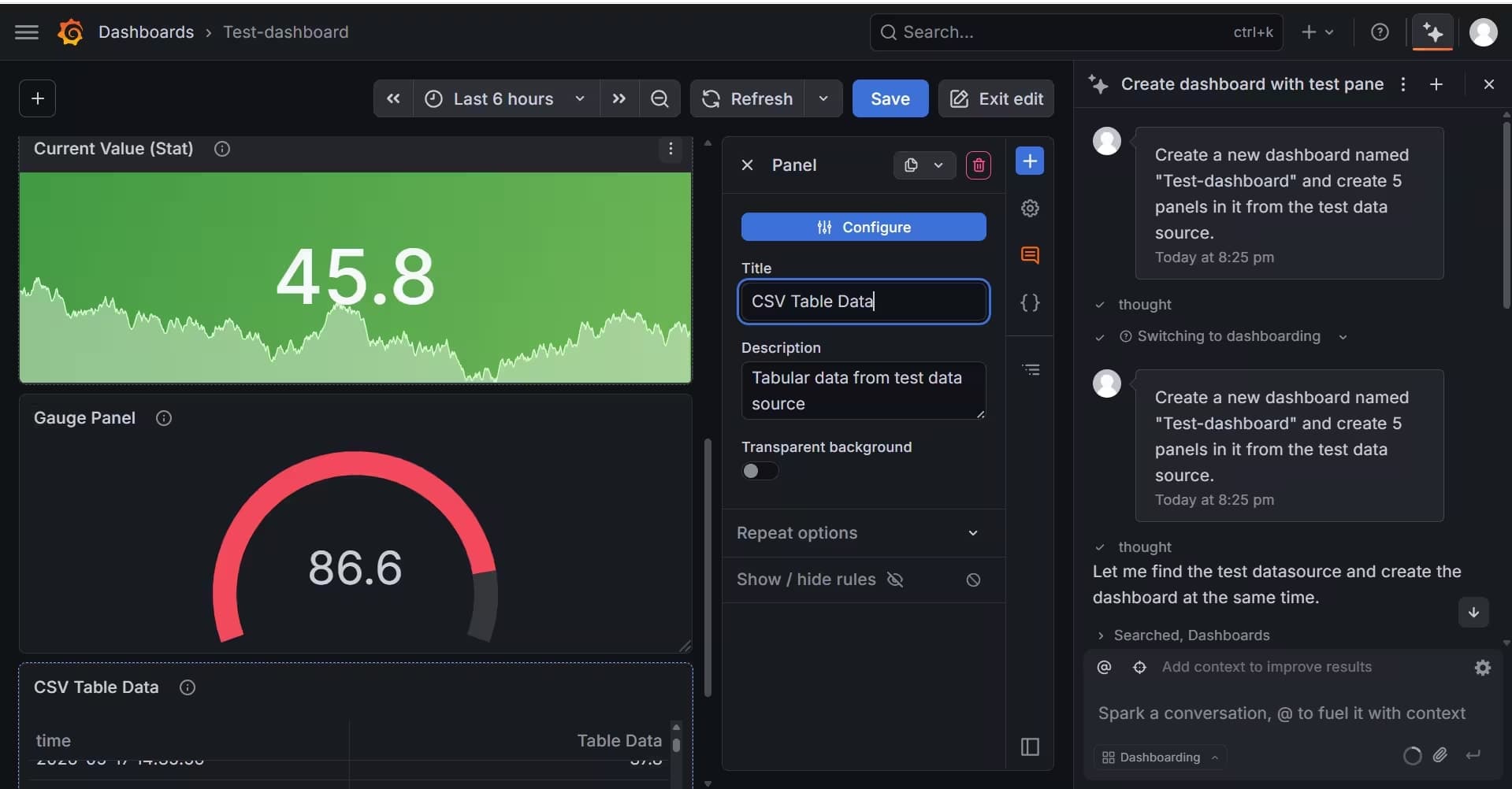Save the dashboard
The height and width of the screenshot is (789, 1512).
coord(890,98)
